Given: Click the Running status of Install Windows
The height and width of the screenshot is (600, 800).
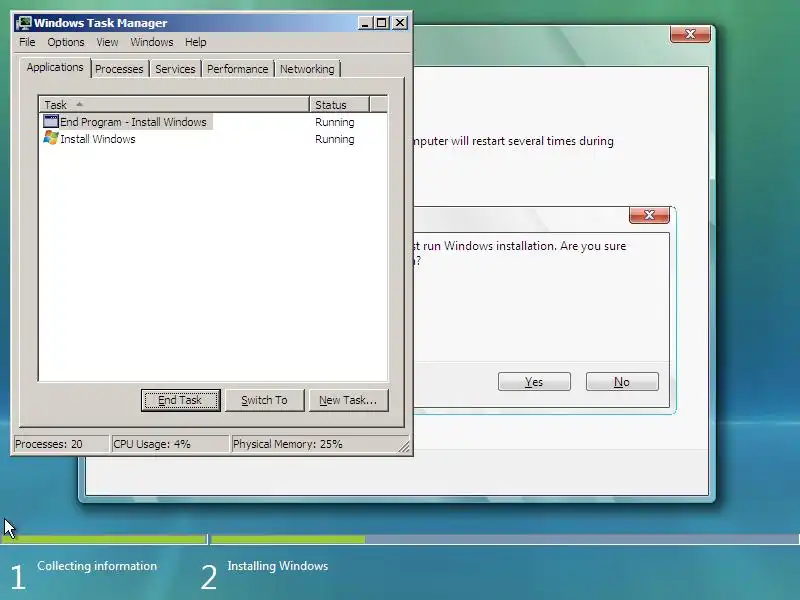Looking at the screenshot, I should 335,139.
